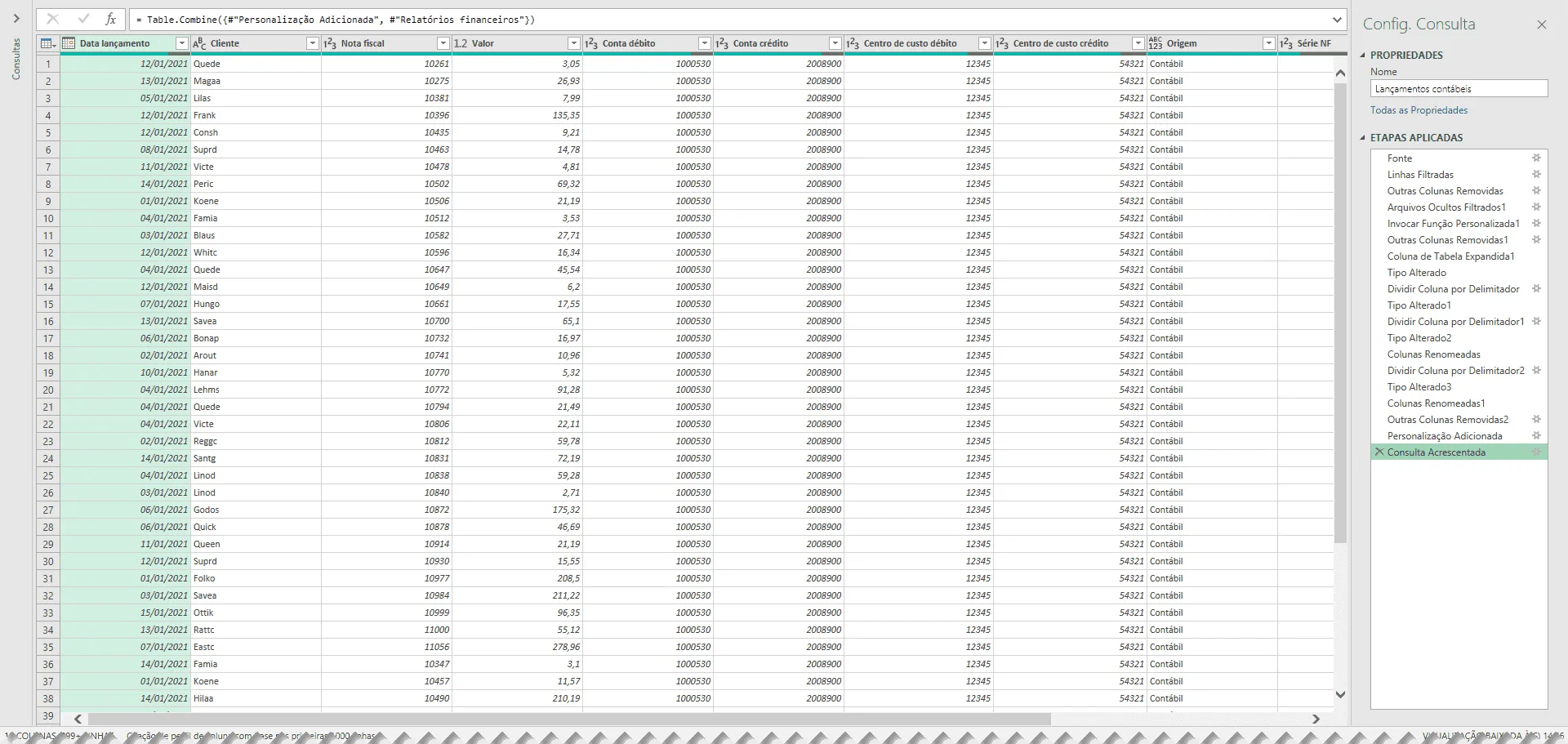Open gear of Outras Colunas Removidas1 step

[1536, 239]
